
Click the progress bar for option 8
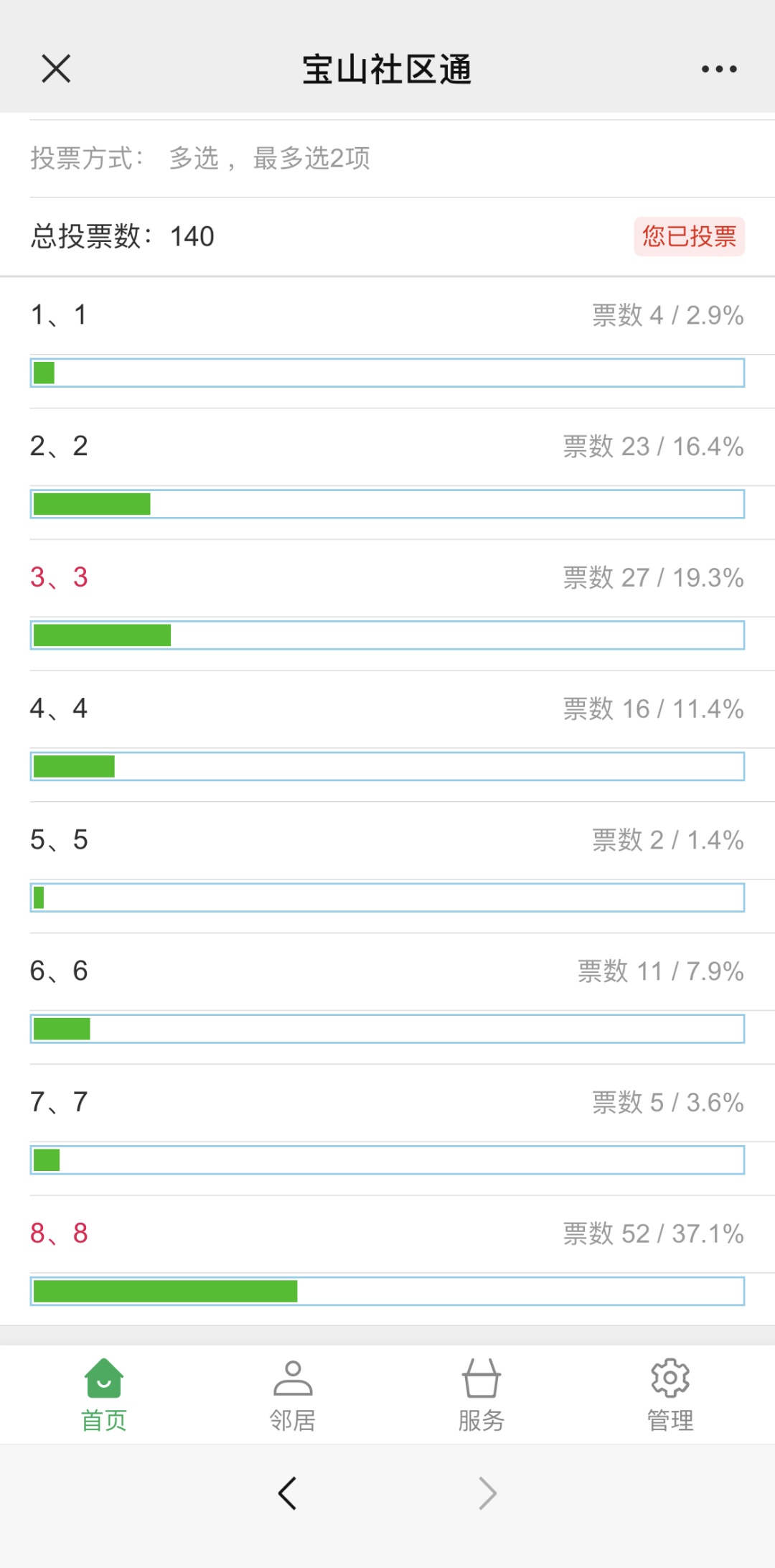point(387,1291)
